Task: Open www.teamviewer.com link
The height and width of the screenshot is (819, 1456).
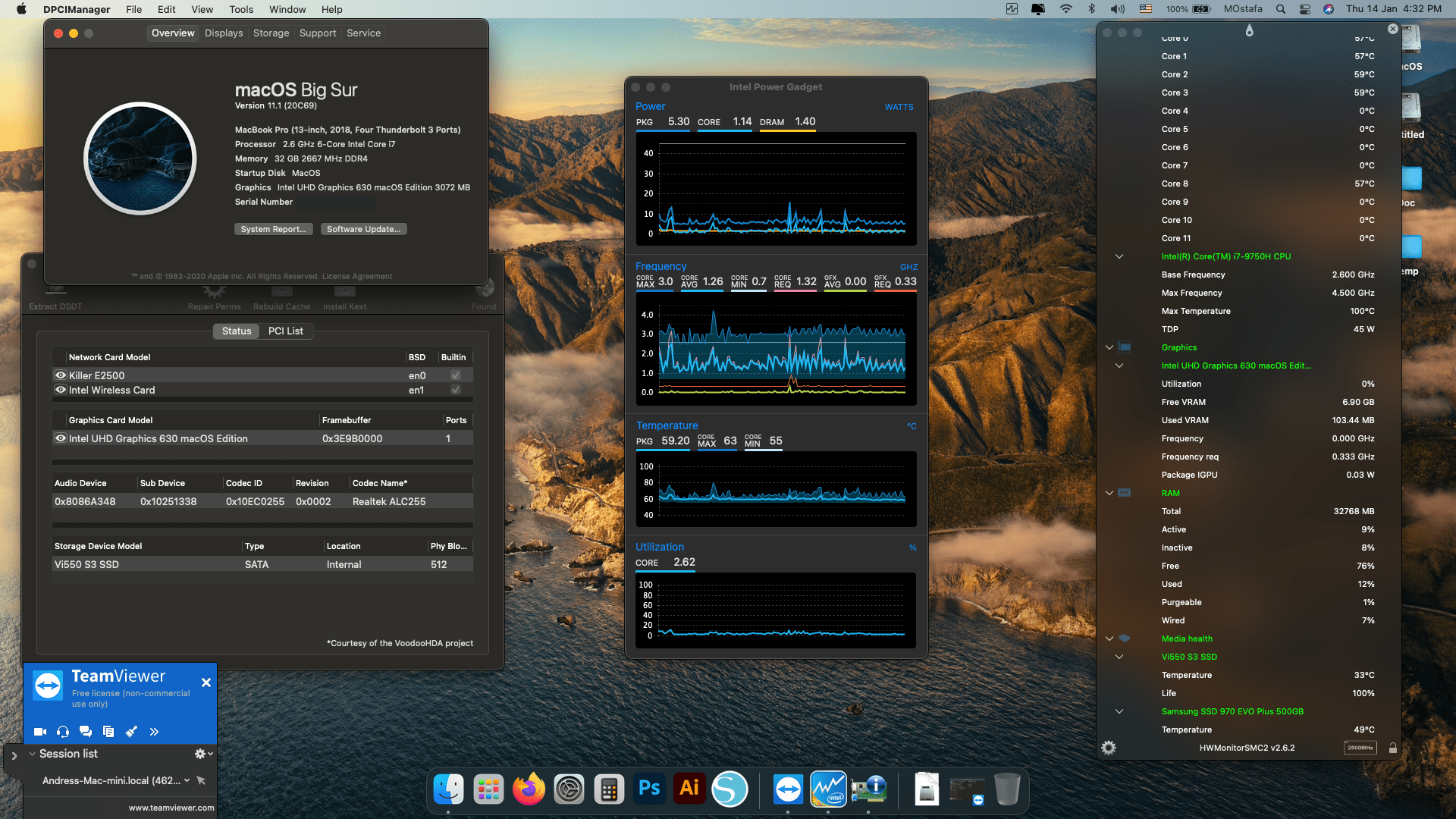Action: point(171,808)
